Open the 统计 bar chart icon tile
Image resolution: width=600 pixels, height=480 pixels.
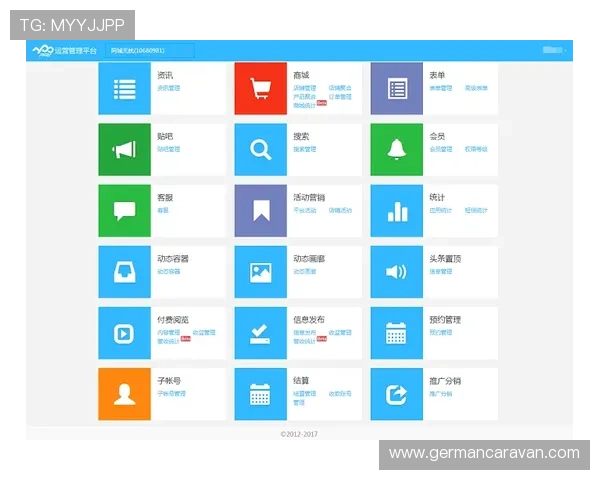(396, 211)
